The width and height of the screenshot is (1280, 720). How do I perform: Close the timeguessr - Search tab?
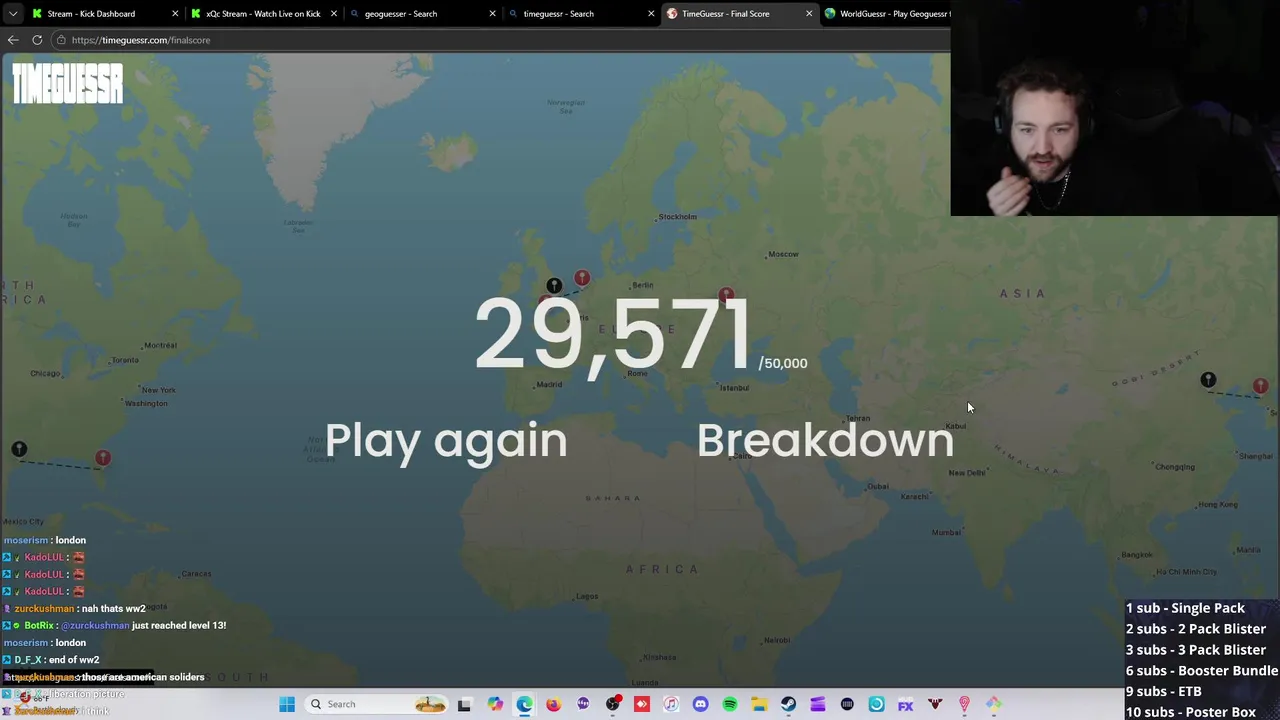point(651,14)
